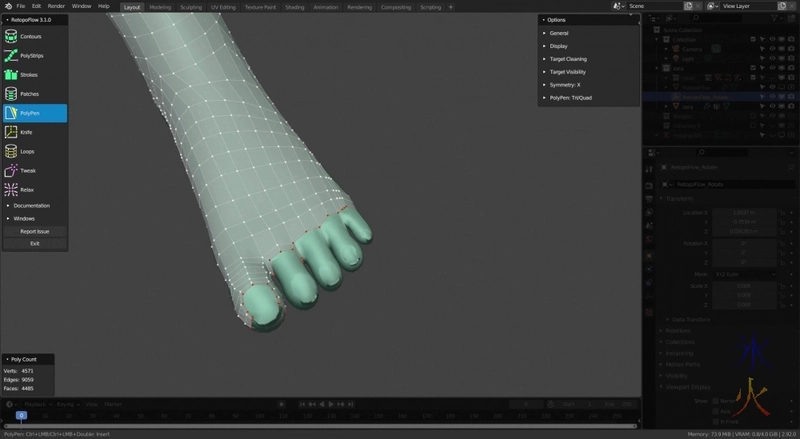Image resolution: width=800 pixels, height=439 pixels.
Task: Hide the Light object with eye icon
Action: click(772, 59)
